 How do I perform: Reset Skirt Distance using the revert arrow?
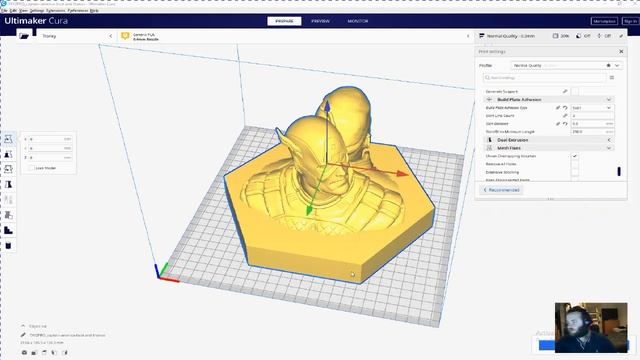(565, 124)
